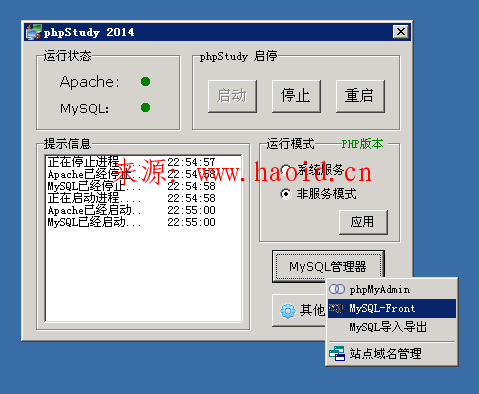
Task: Click the 正在停止进程 log line
Action: (x=132, y=162)
